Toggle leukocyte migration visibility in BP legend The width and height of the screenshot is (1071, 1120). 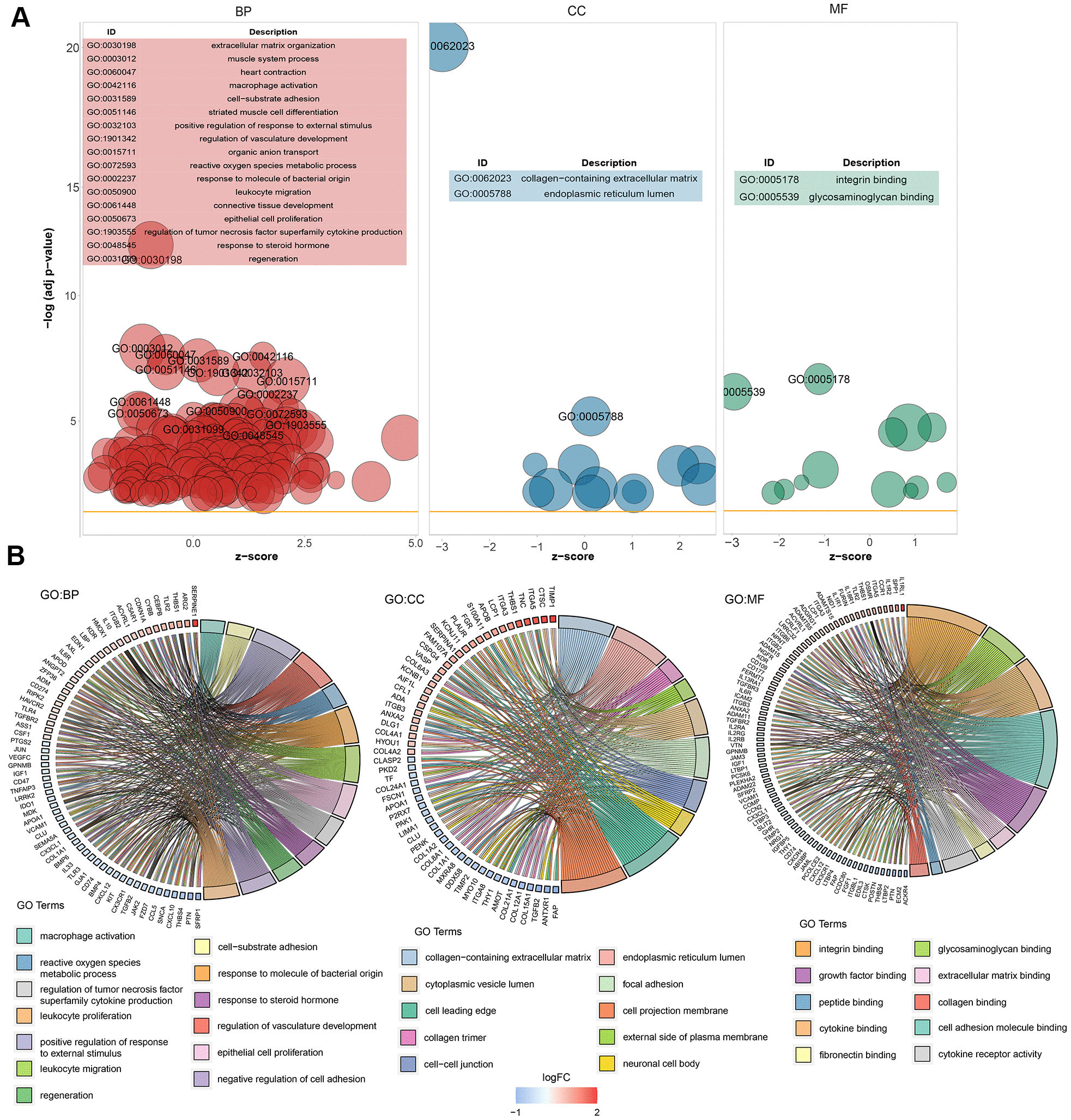[21, 1066]
